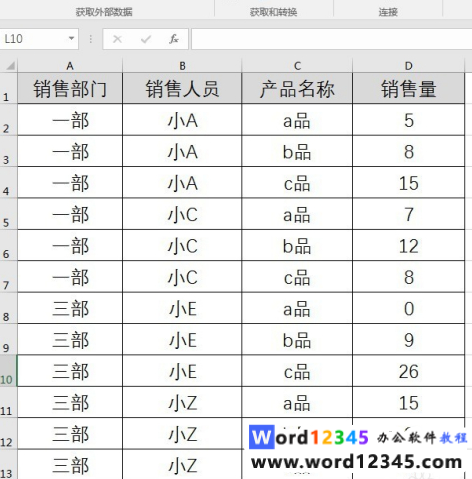Select row 13 header
The height and width of the screenshot is (479, 472).
pos(9,464)
